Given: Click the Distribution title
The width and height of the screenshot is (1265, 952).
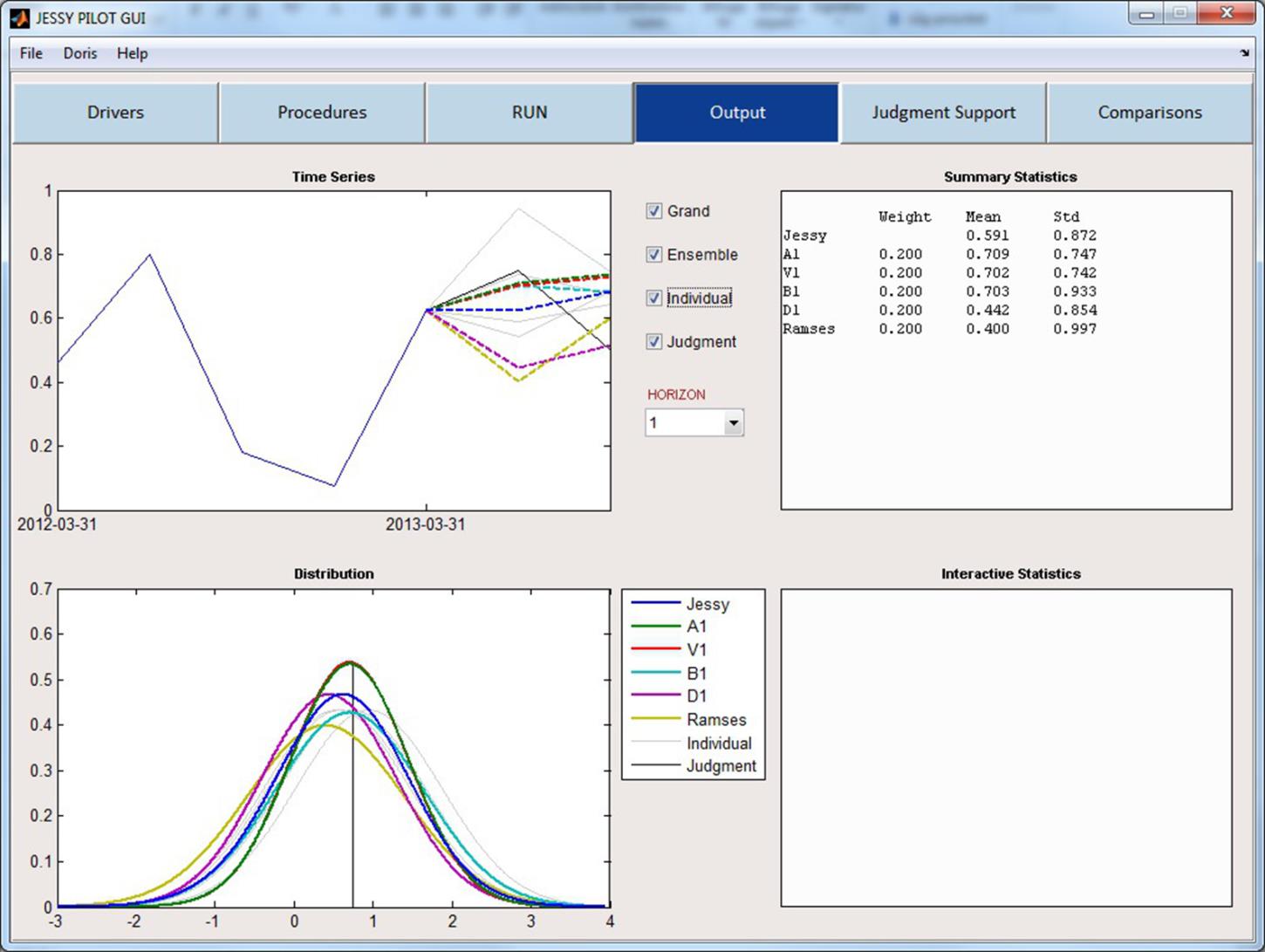Looking at the screenshot, I should pyautogui.click(x=334, y=574).
